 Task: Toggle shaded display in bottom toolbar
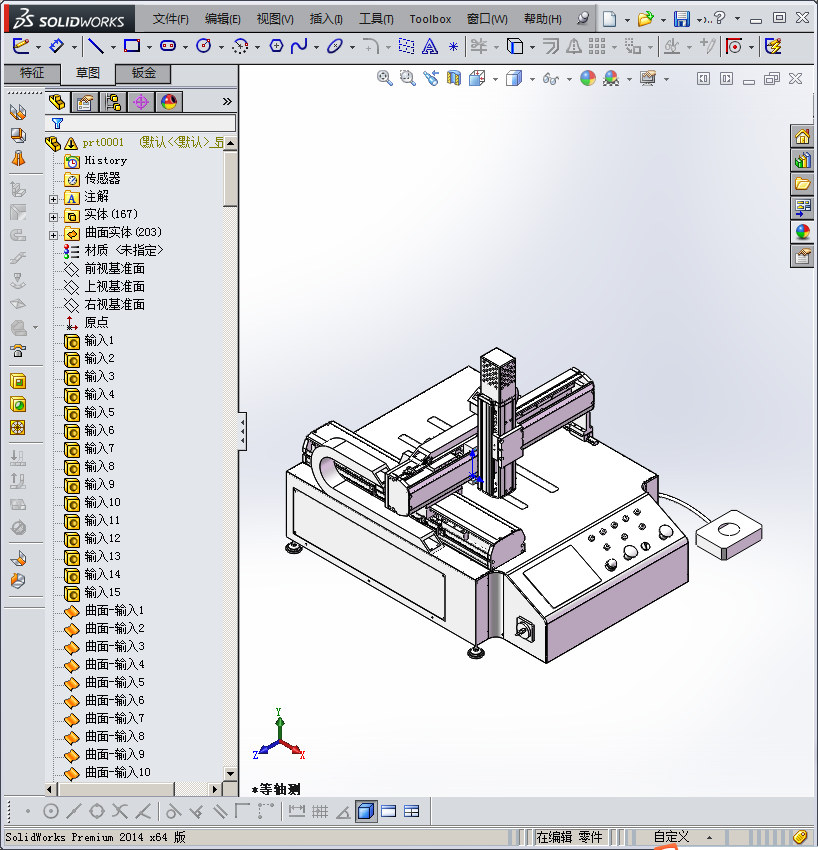[366, 811]
